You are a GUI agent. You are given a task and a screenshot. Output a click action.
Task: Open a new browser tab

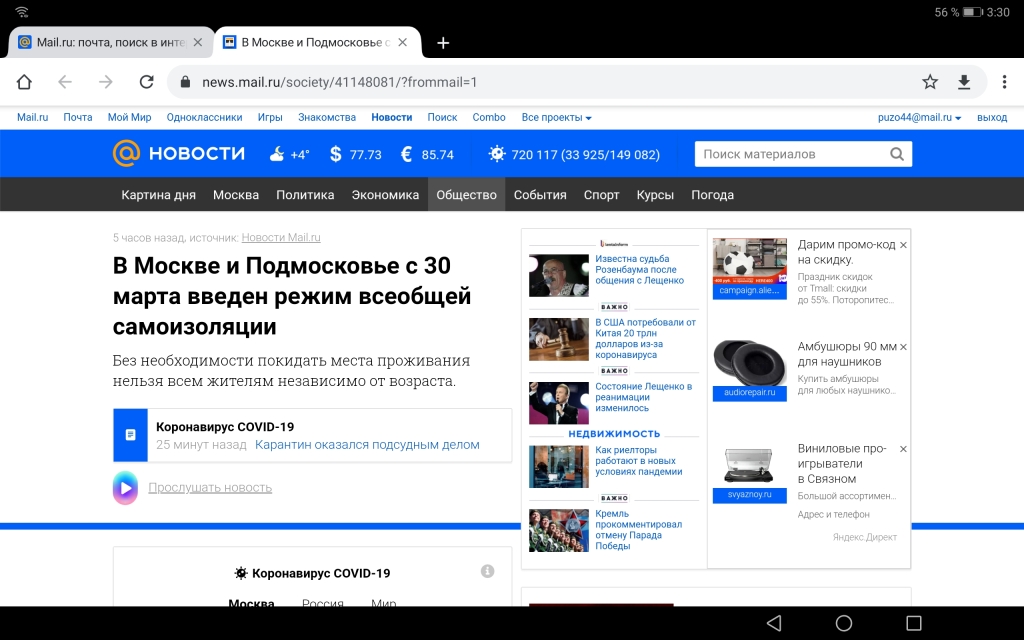pyautogui.click(x=443, y=43)
